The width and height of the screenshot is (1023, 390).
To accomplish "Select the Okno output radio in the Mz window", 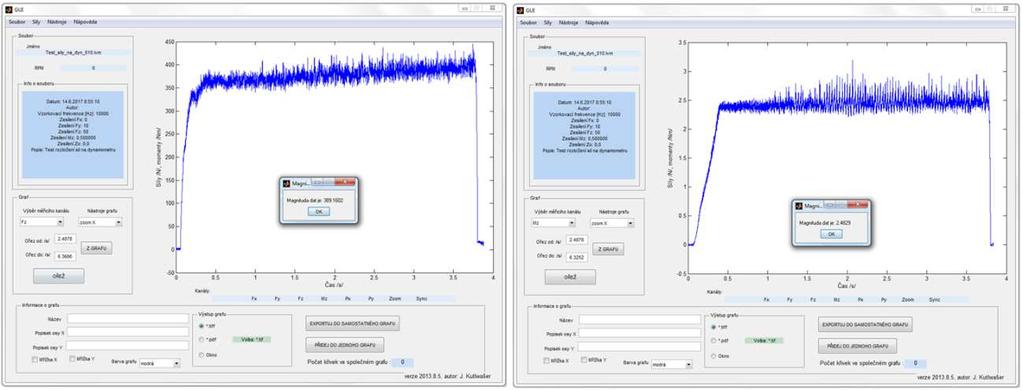I will [x=714, y=355].
